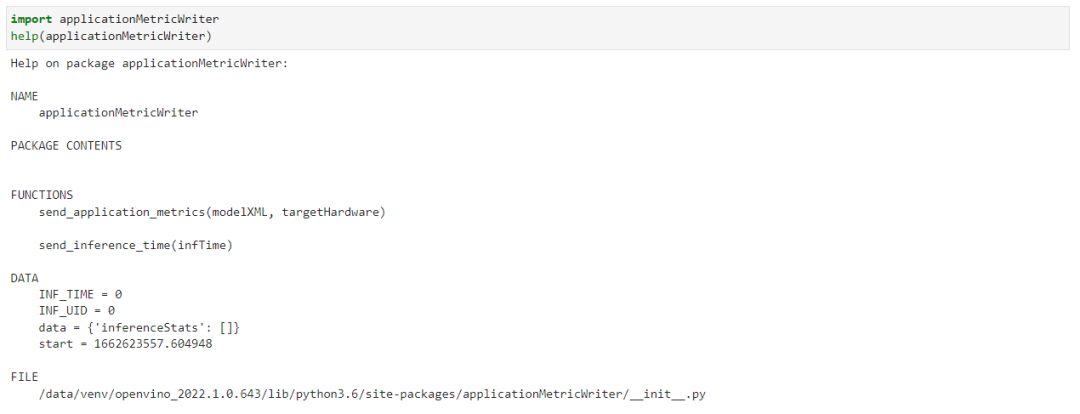Image resolution: width=1080 pixels, height=414 pixels.
Task: Click the INF_TIME = 0 line
Action: [80, 294]
